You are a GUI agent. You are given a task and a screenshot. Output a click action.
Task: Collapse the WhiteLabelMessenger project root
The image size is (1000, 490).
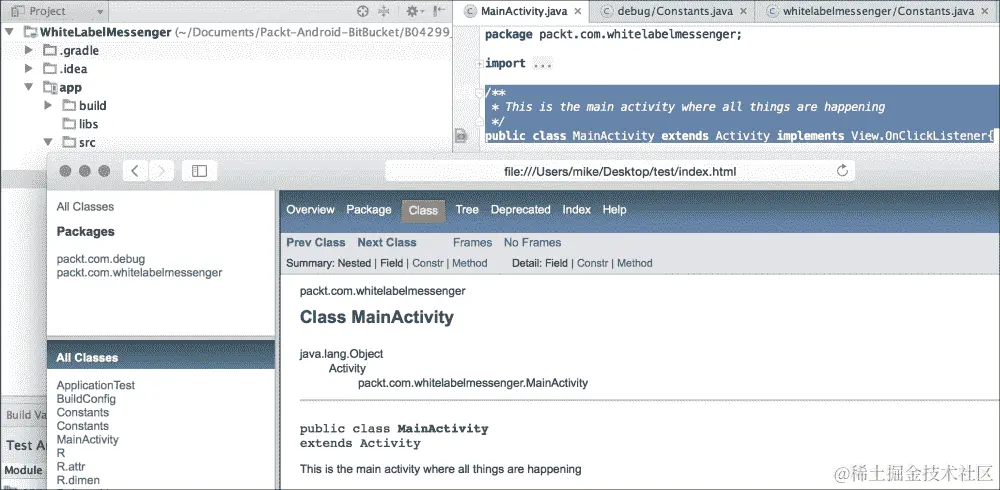(9, 32)
